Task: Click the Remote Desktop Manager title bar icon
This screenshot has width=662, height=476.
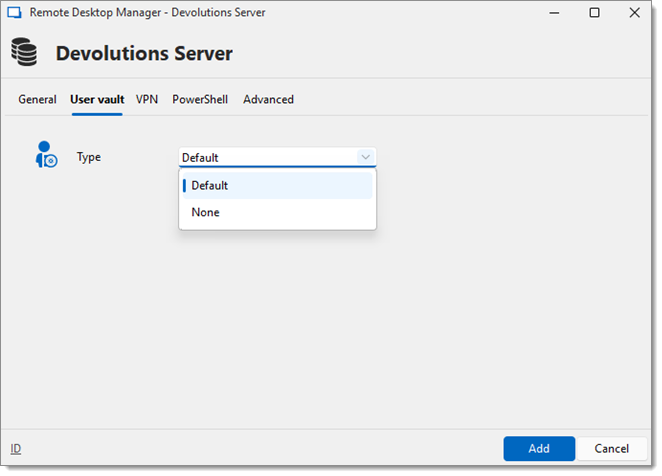Action: click(14, 13)
